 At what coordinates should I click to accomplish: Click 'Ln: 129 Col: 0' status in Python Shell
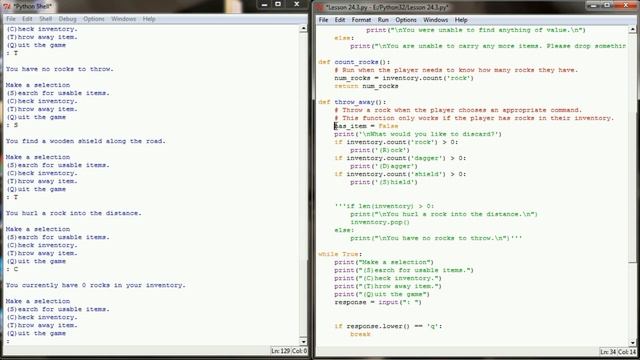(289, 351)
